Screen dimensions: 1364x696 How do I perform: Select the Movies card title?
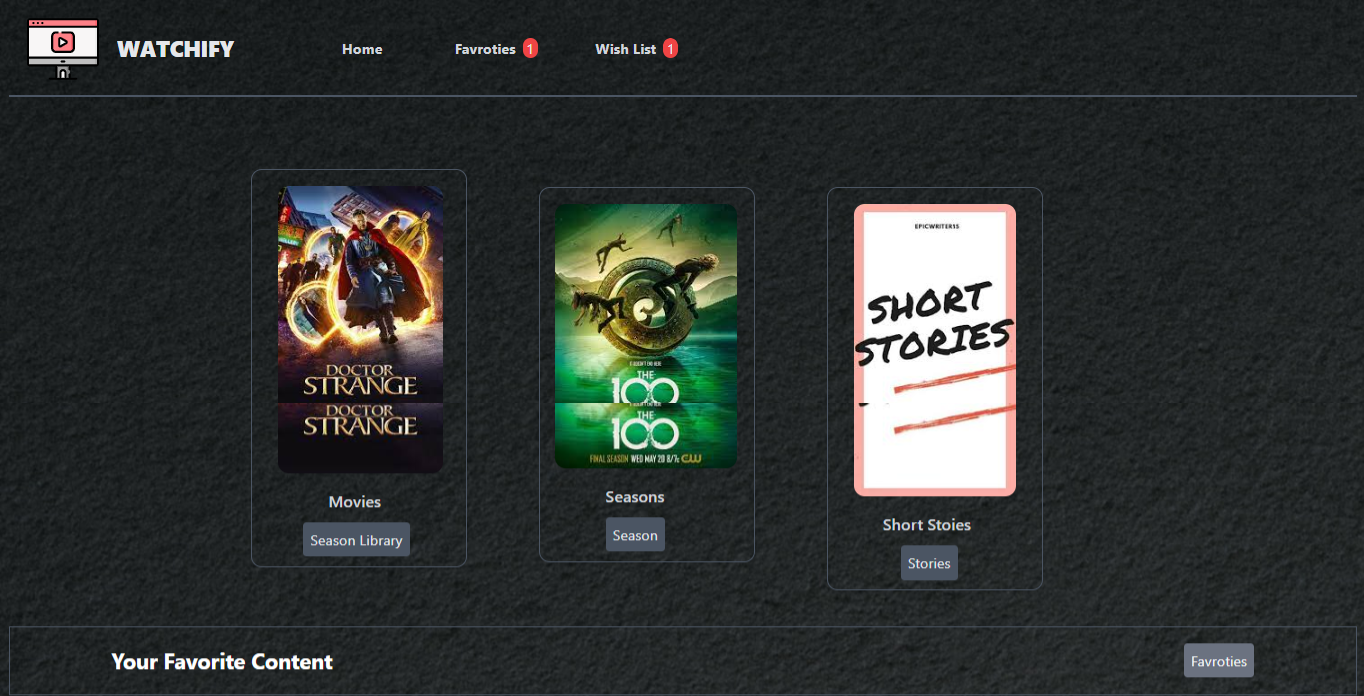click(355, 502)
